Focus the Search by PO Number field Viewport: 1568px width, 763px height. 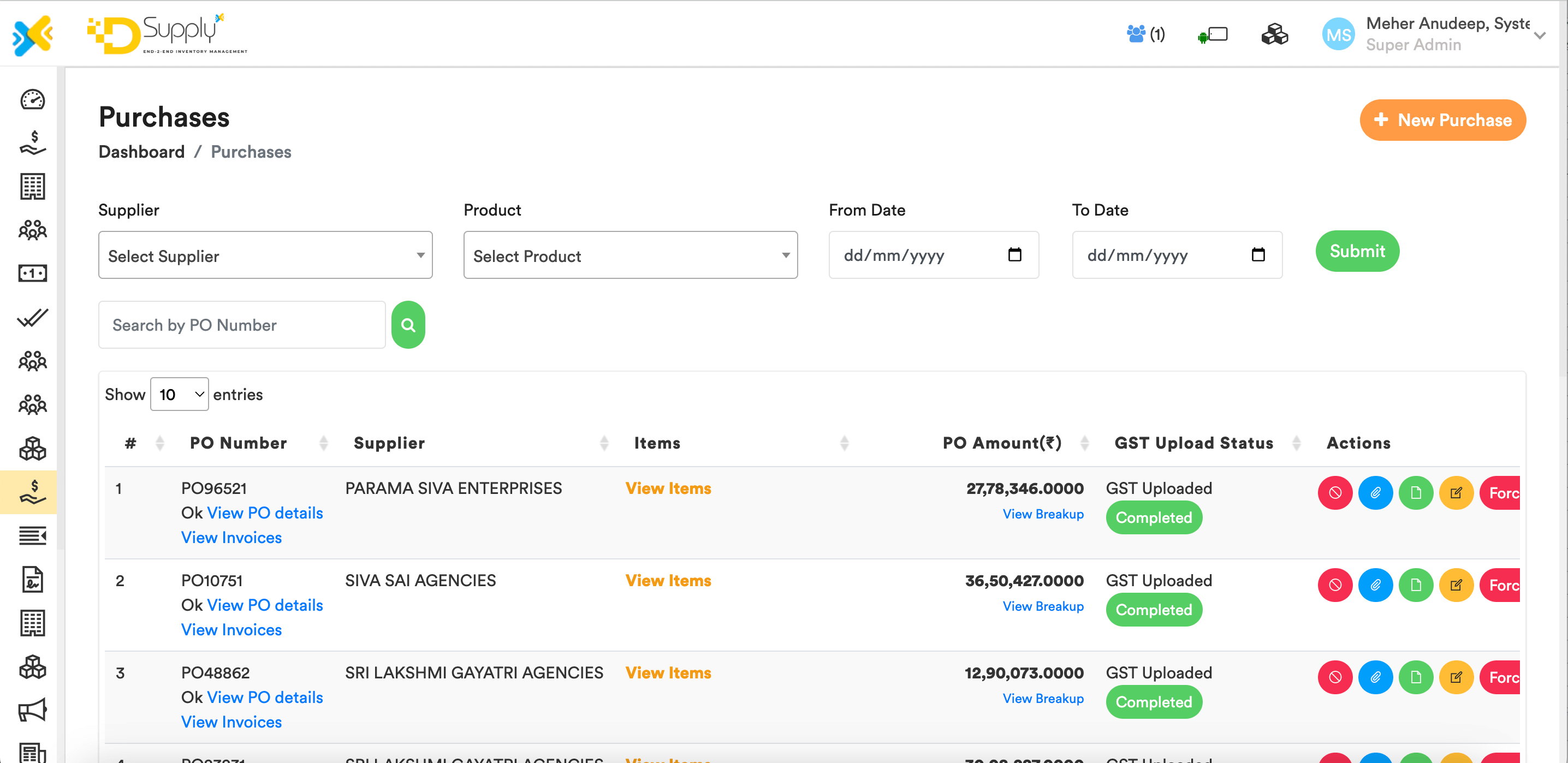(x=242, y=325)
